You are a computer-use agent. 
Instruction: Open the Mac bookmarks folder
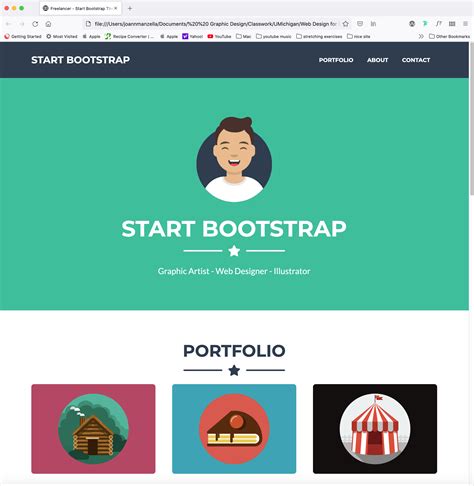click(x=244, y=36)
